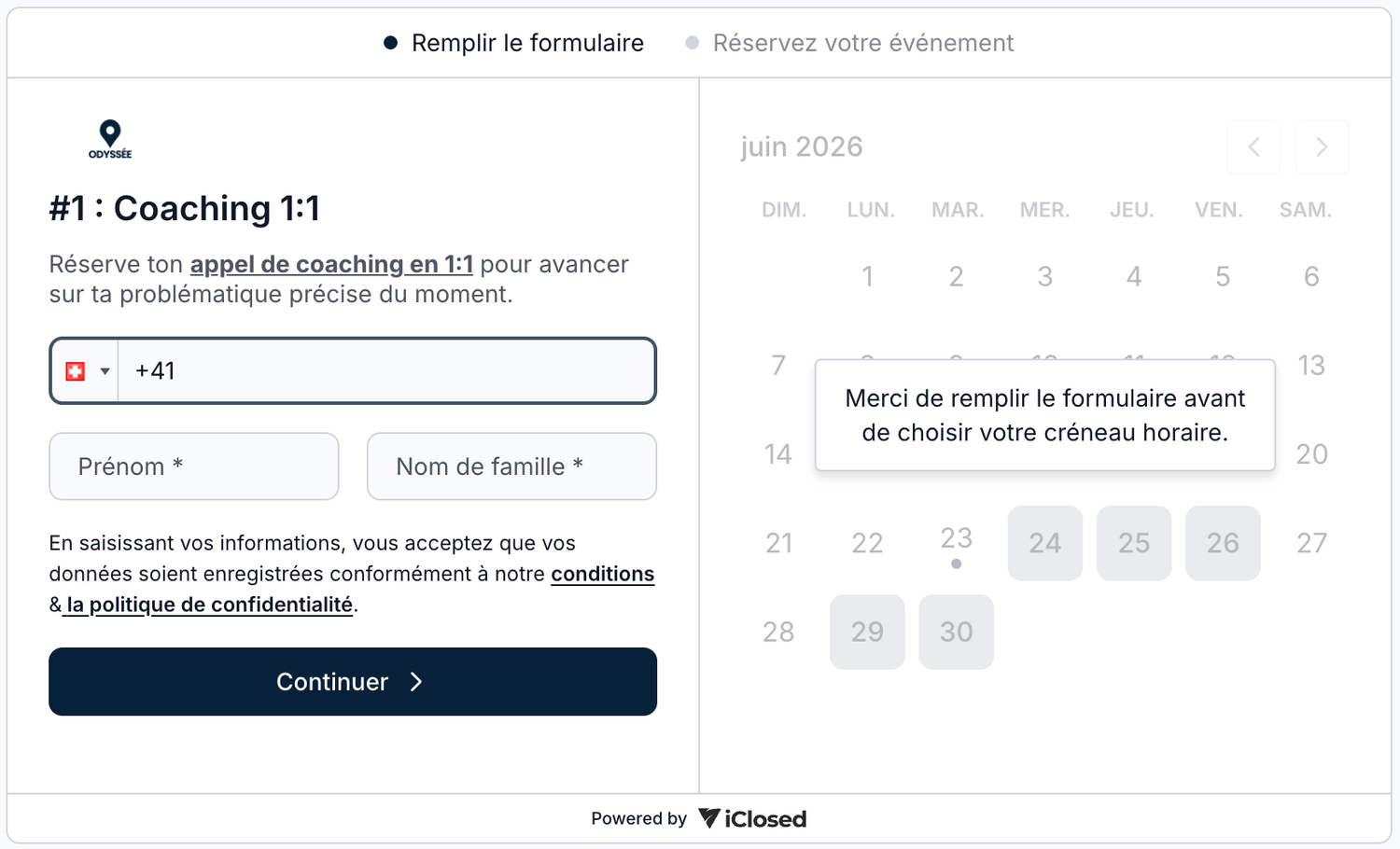This screenshot has height=849, width=1400.
Task: Open "la politique de confidentialité" link
Action: (210, 605)
